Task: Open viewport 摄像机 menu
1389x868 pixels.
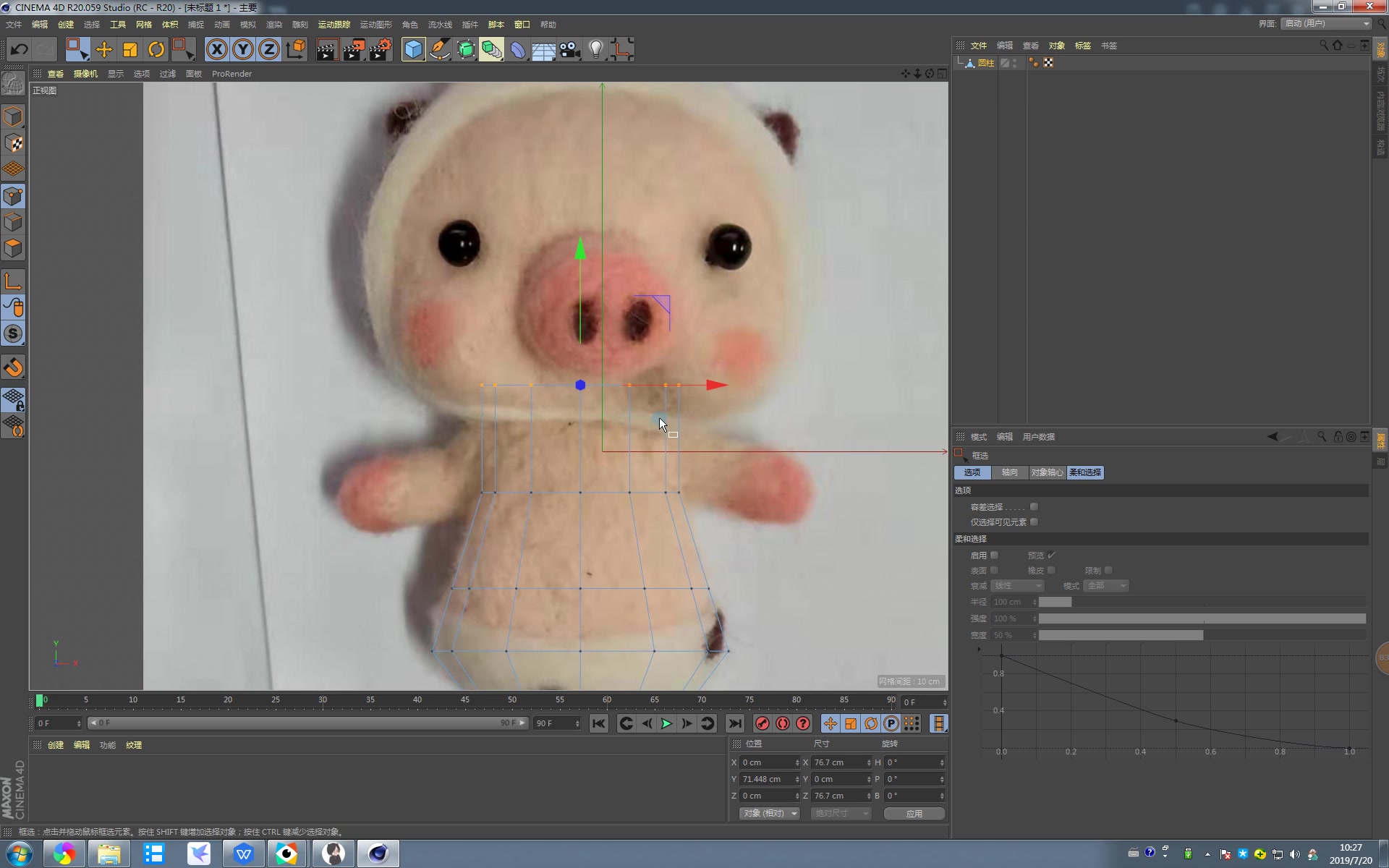Action: 85,74
